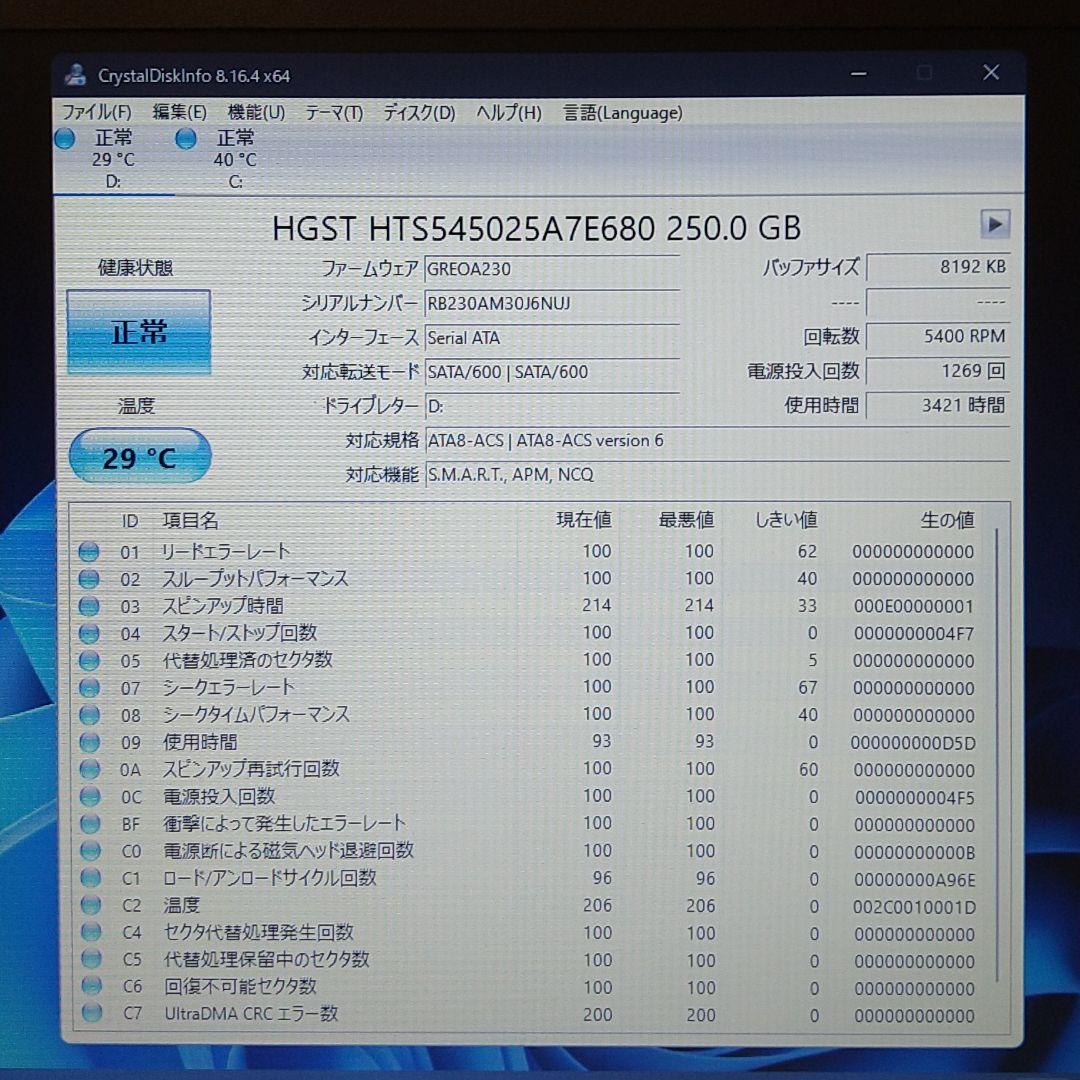Click the CrystalDiskInfo title bar app icon
This screenshot has height=1080, width=1080.
pyautogui.click(x=75, y=74)
